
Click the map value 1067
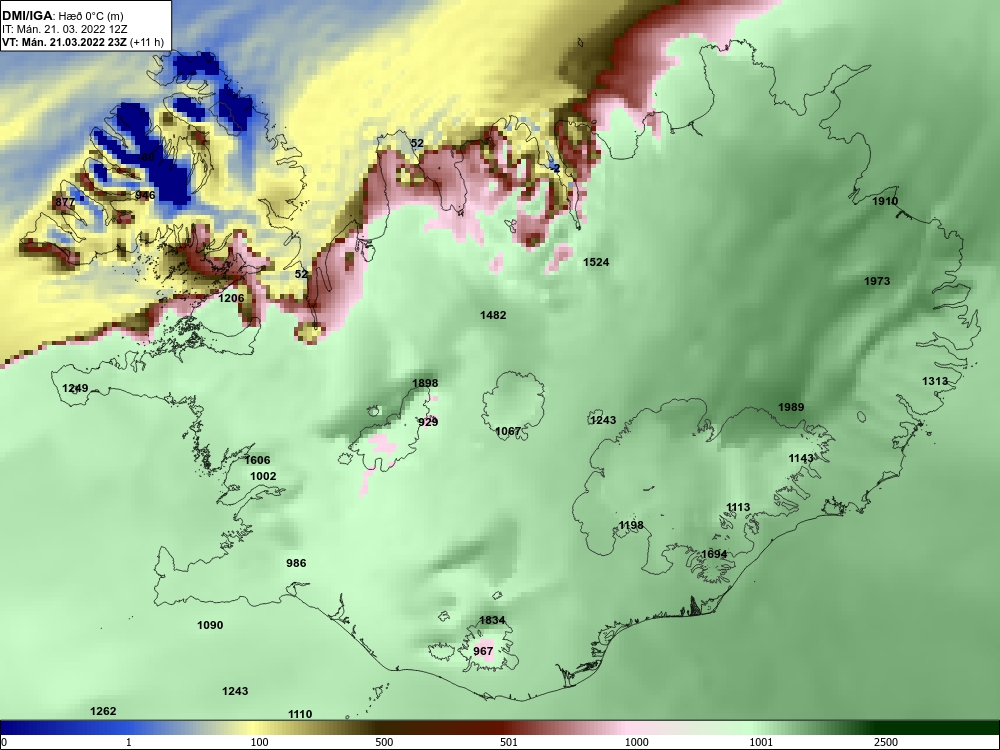[x=508, y=431]
